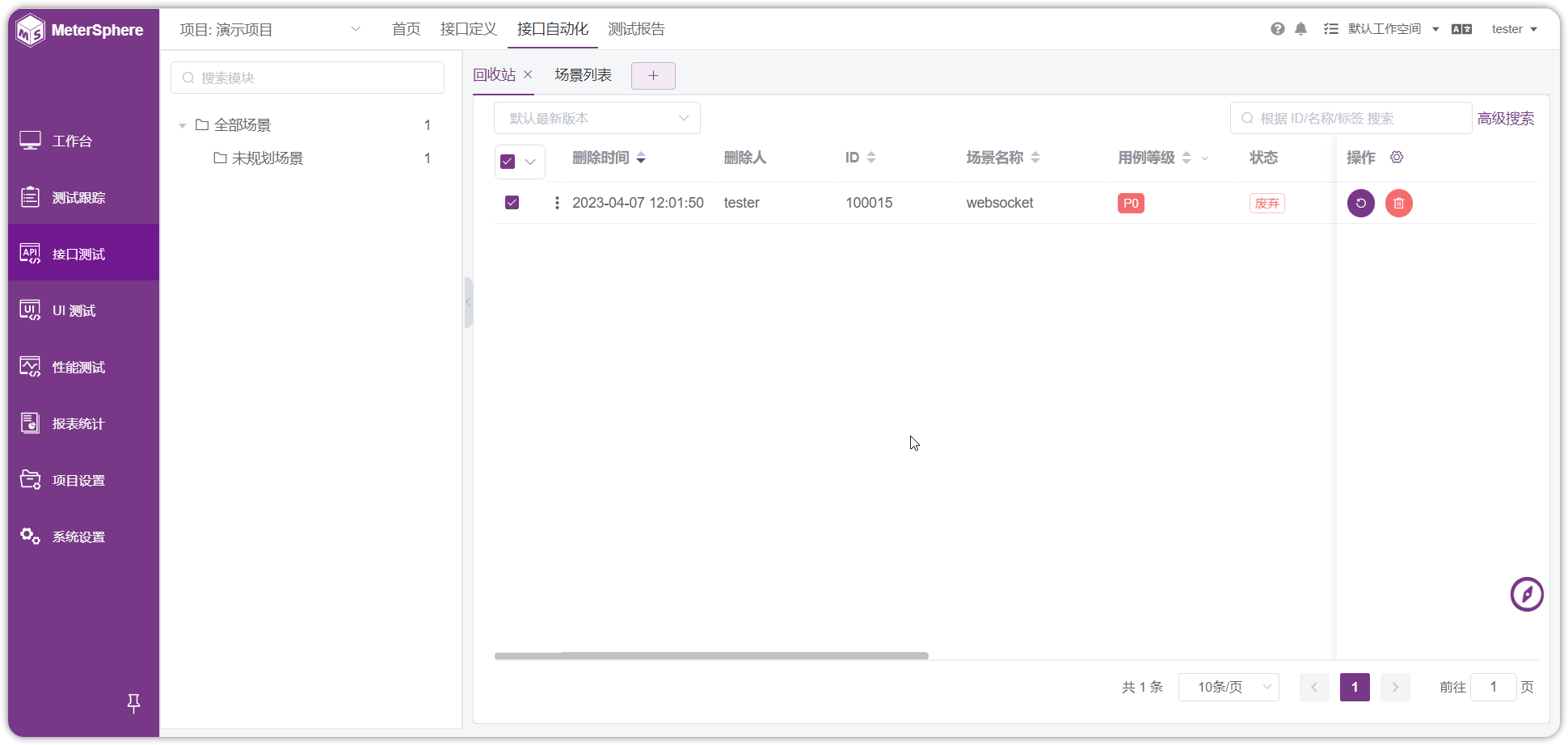Click the ID/名称/标签 search box
The image size is (1568, 745).
tap(1351, 118)
